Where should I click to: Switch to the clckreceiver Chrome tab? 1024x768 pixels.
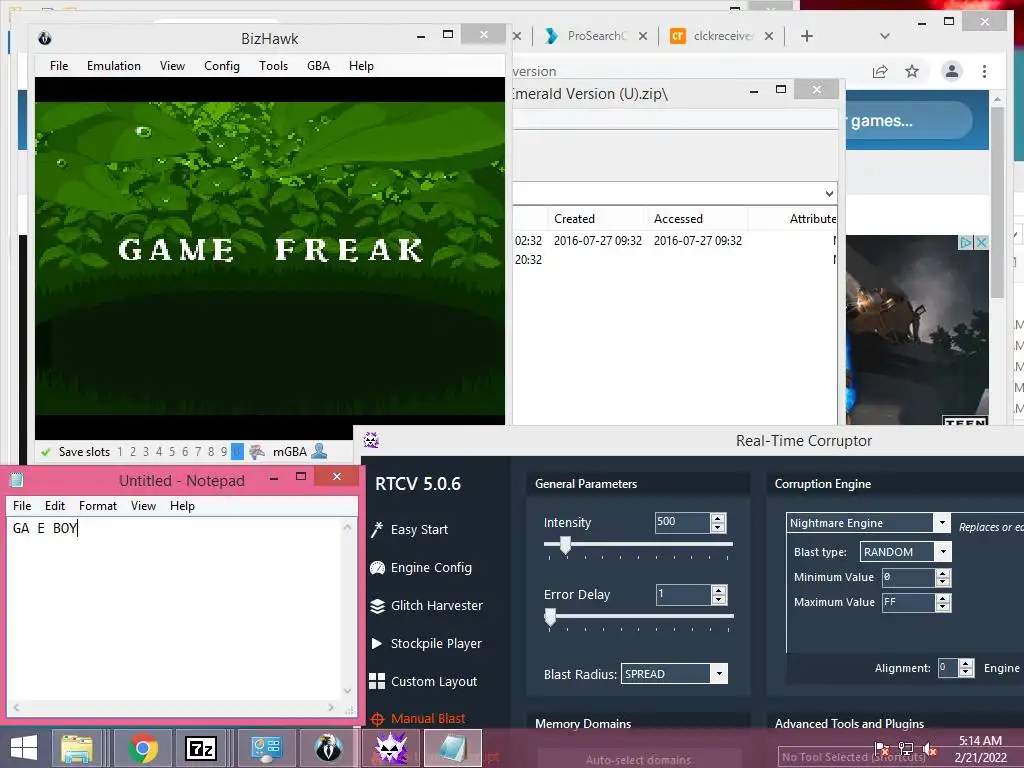tap(722, 36)
